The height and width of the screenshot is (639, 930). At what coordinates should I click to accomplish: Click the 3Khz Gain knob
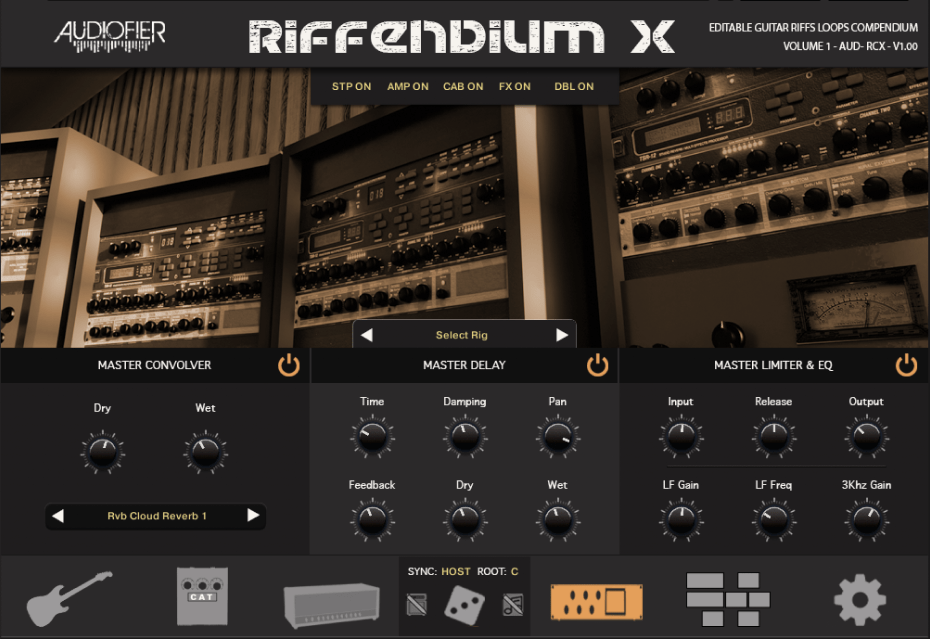tap(866, 520)
